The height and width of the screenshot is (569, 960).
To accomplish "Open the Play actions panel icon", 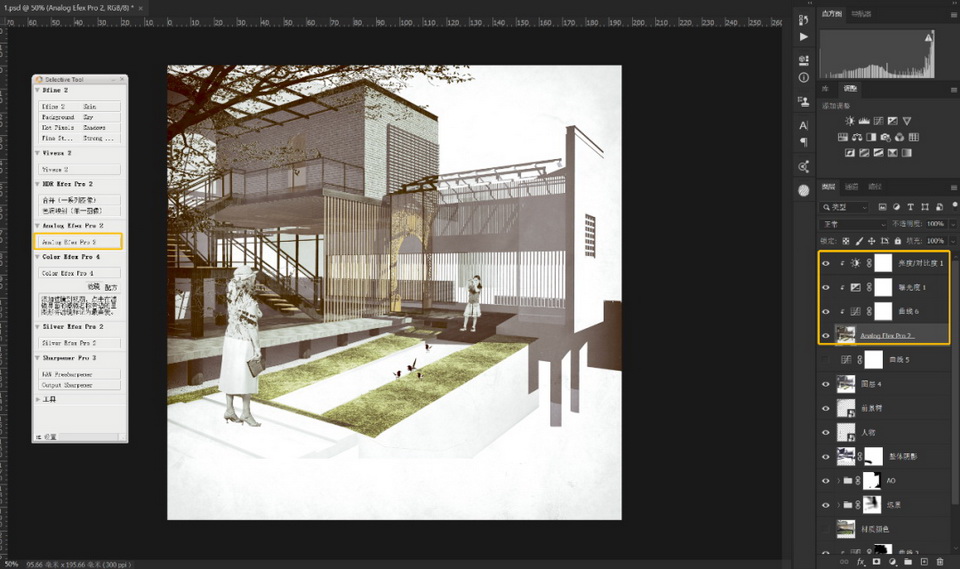I will [x=804, y=36].
